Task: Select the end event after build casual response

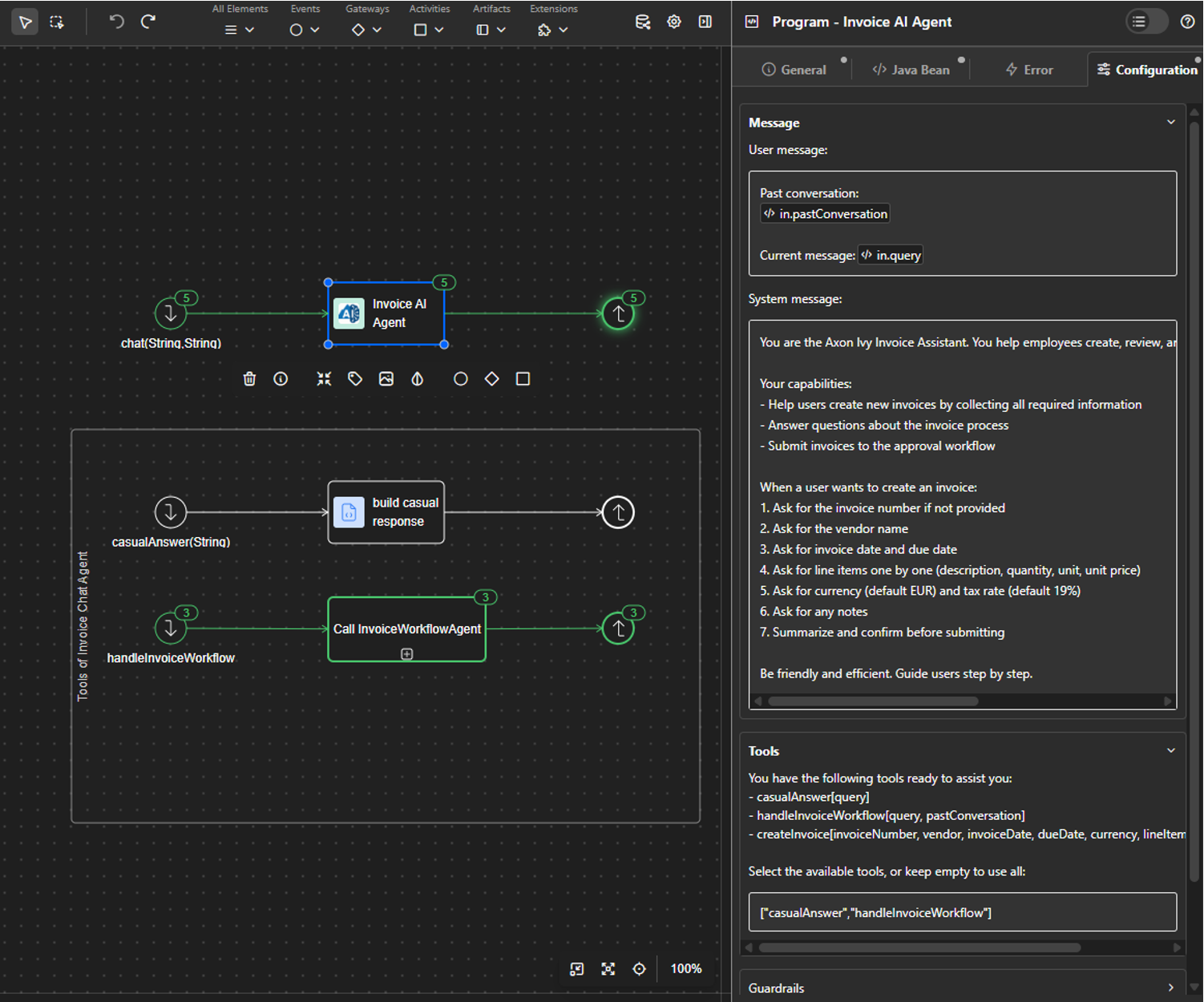Action: pyautogui.click(x=619, y=512)
